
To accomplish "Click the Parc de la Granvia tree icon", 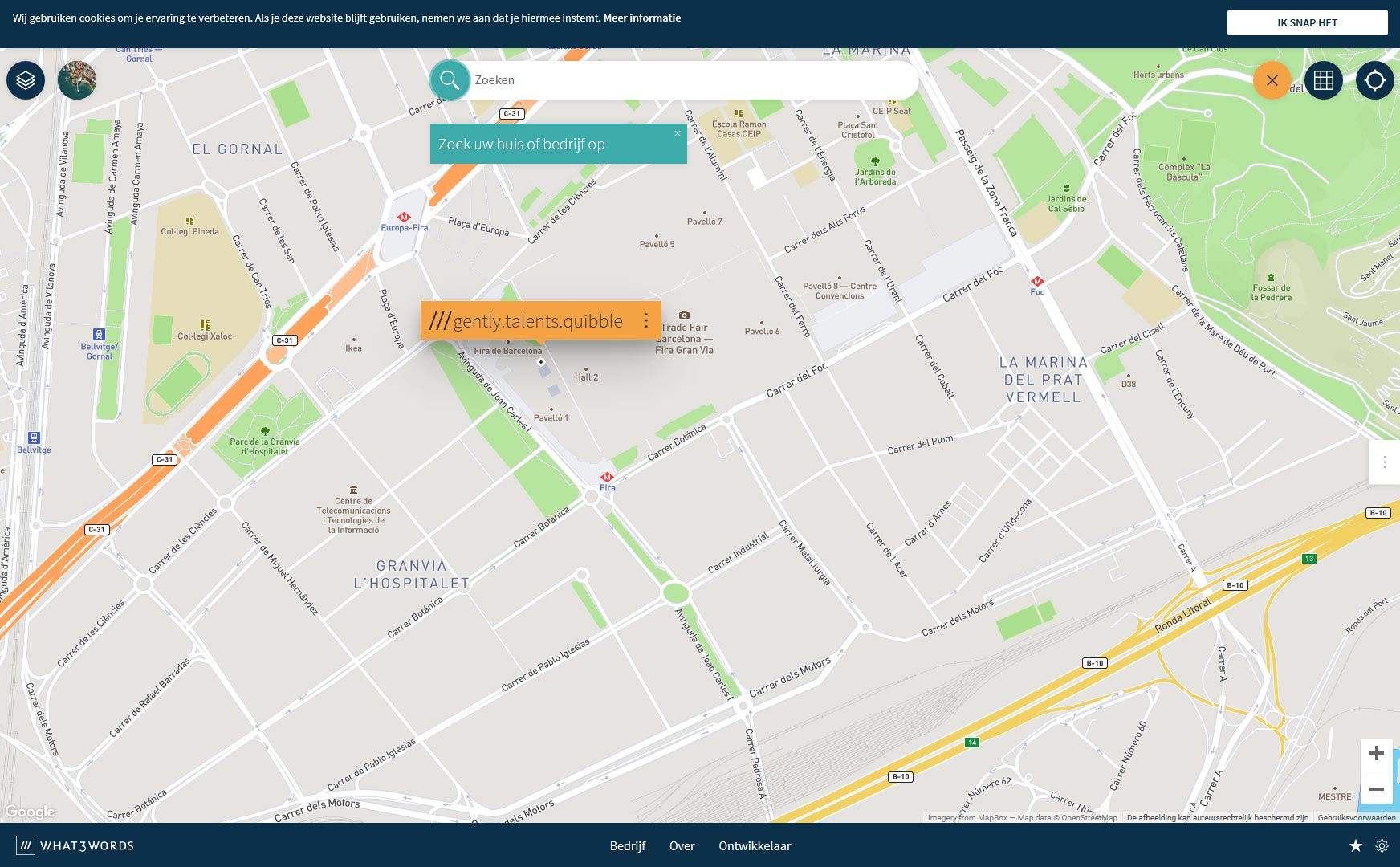I will coord(265,431).
